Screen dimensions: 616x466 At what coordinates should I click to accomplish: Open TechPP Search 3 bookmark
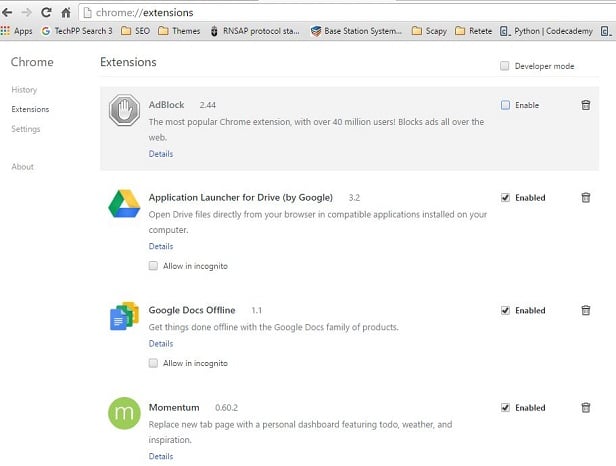click(x=77, y=31)
